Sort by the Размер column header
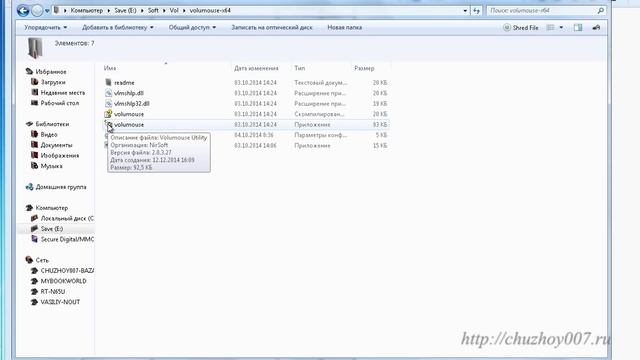The width and height of the screenshot is (640, 360). click(364, 68)
